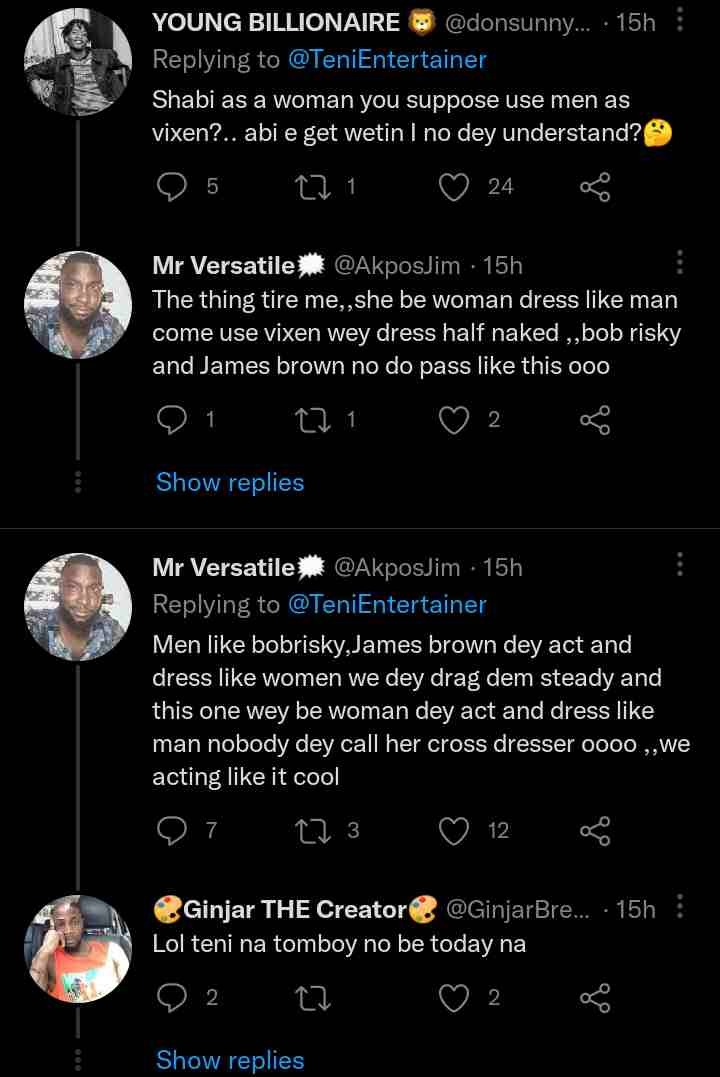
Task: Like Mr Versatile's tweet with 2 likes
Action: (x=455, y=421)
